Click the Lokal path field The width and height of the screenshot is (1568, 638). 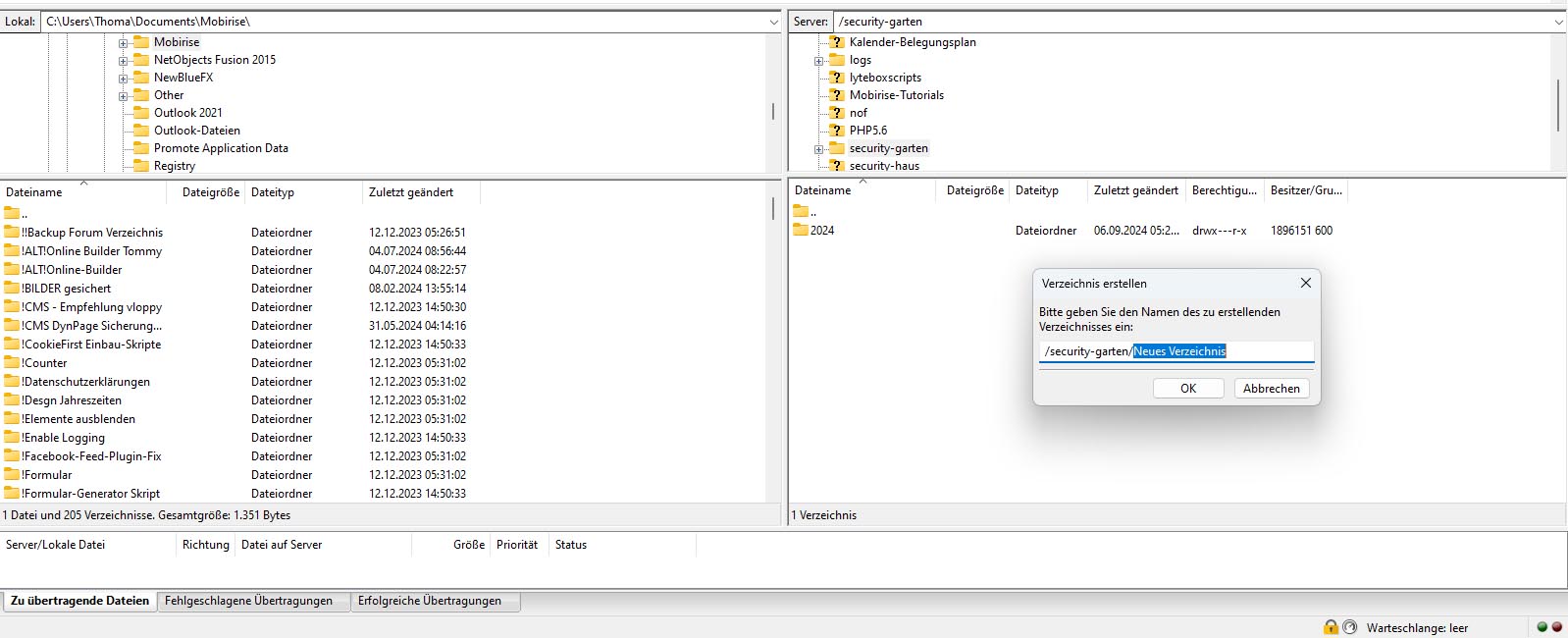[403, 22]
